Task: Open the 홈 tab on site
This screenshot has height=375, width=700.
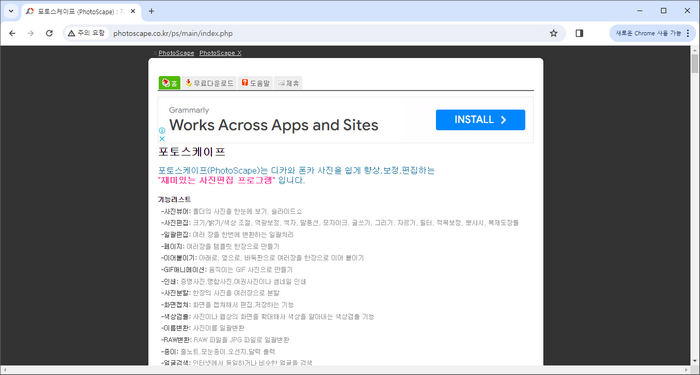Action: pos(170,83)
